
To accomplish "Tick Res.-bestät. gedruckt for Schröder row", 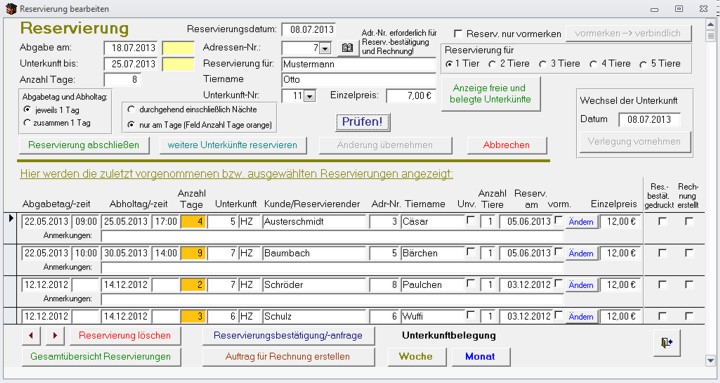I will coord(662,284).
